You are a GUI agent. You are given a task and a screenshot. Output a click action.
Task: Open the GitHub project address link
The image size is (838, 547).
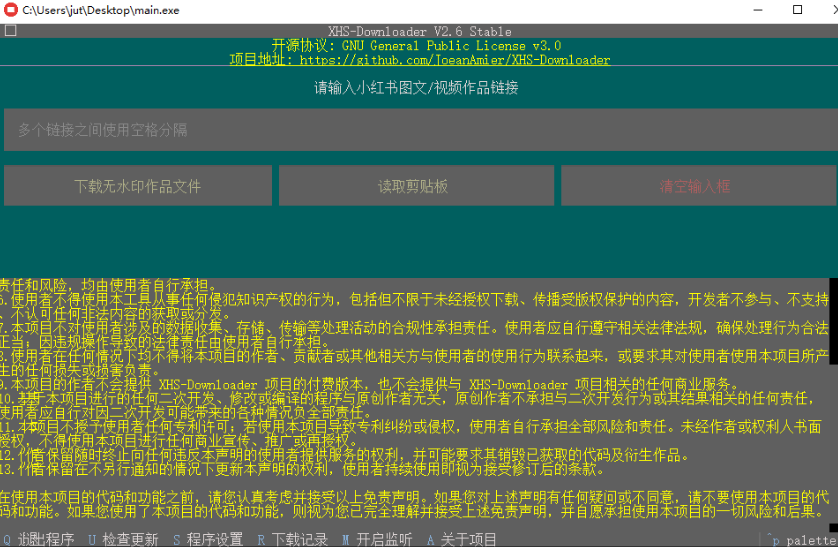(x=420, y=60)
